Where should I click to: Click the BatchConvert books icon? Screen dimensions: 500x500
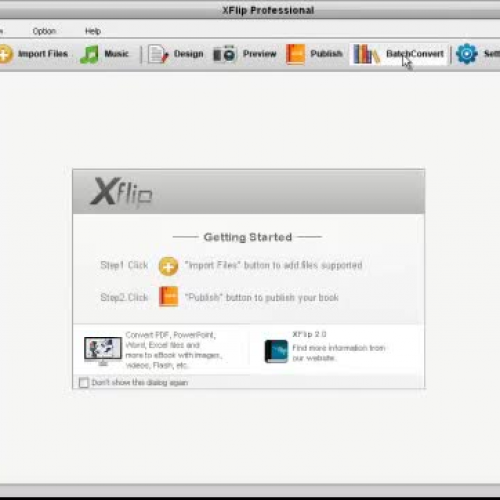point(366,54)
